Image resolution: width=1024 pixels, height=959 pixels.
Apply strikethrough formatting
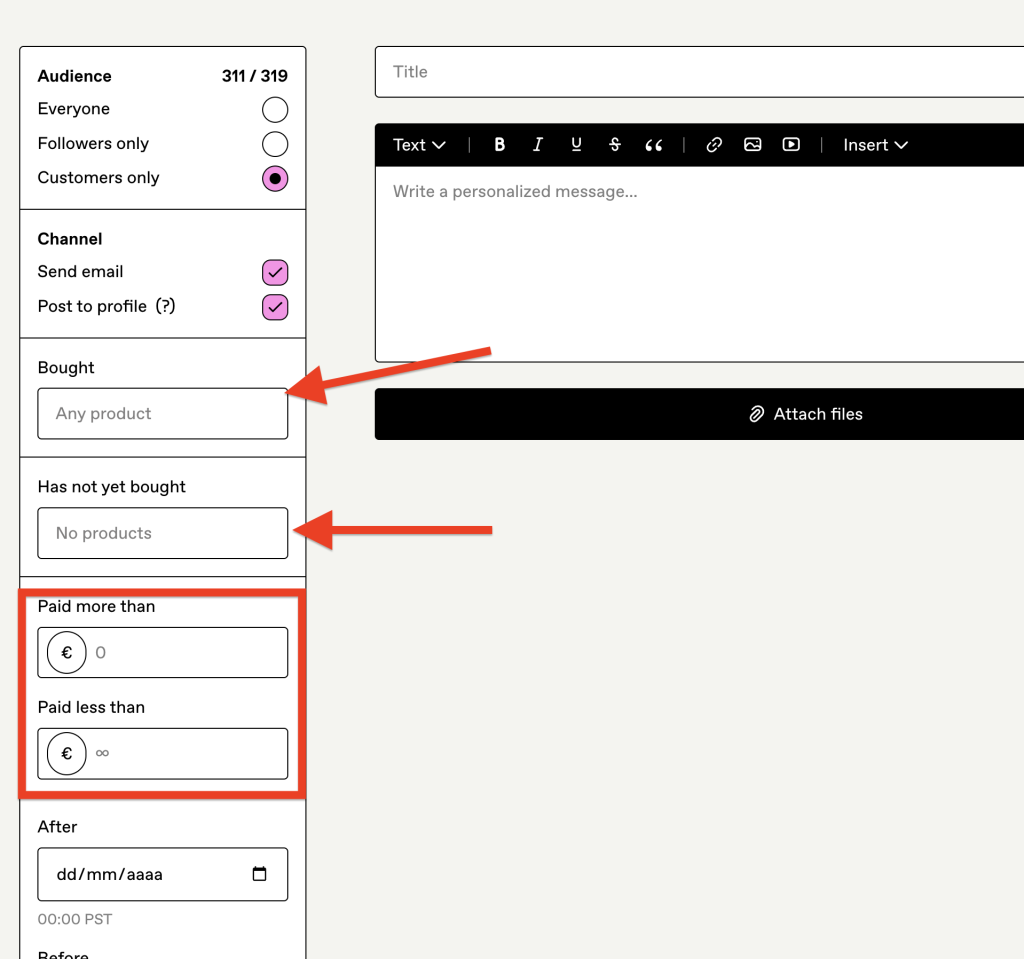[x=615, y=145]
